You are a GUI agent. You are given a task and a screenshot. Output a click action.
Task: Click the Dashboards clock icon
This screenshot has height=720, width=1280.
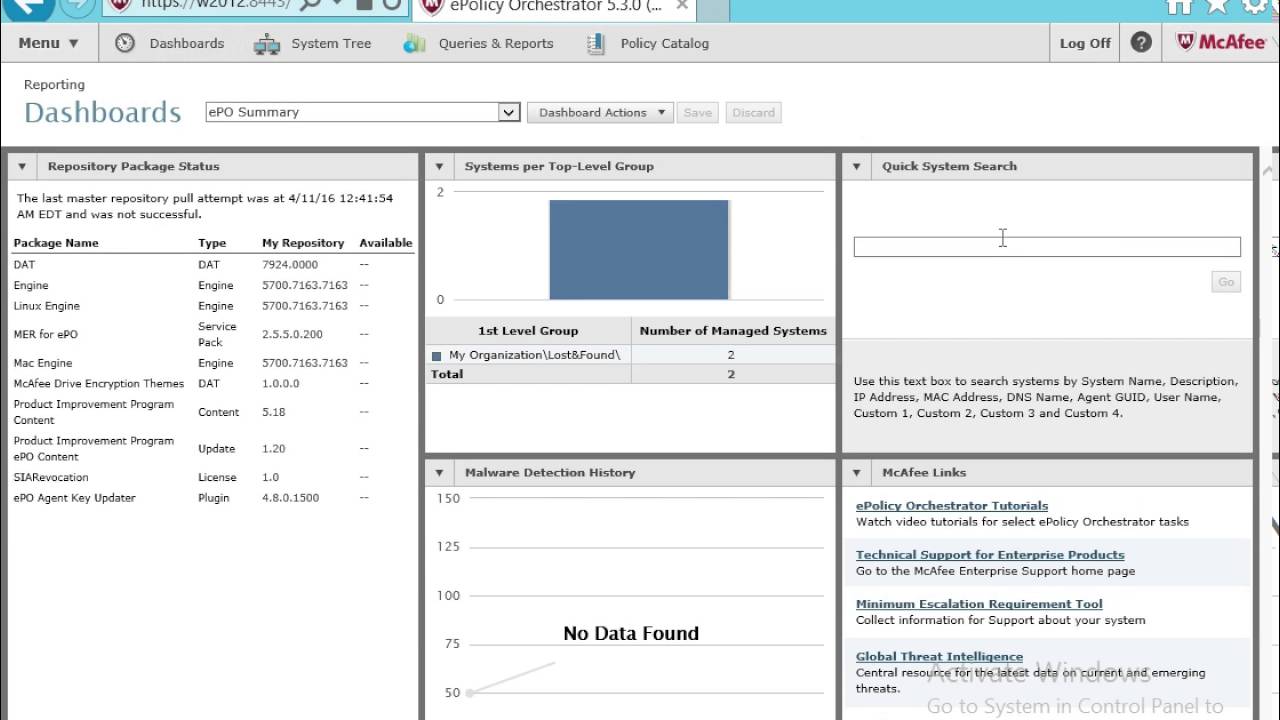point(125,43)
